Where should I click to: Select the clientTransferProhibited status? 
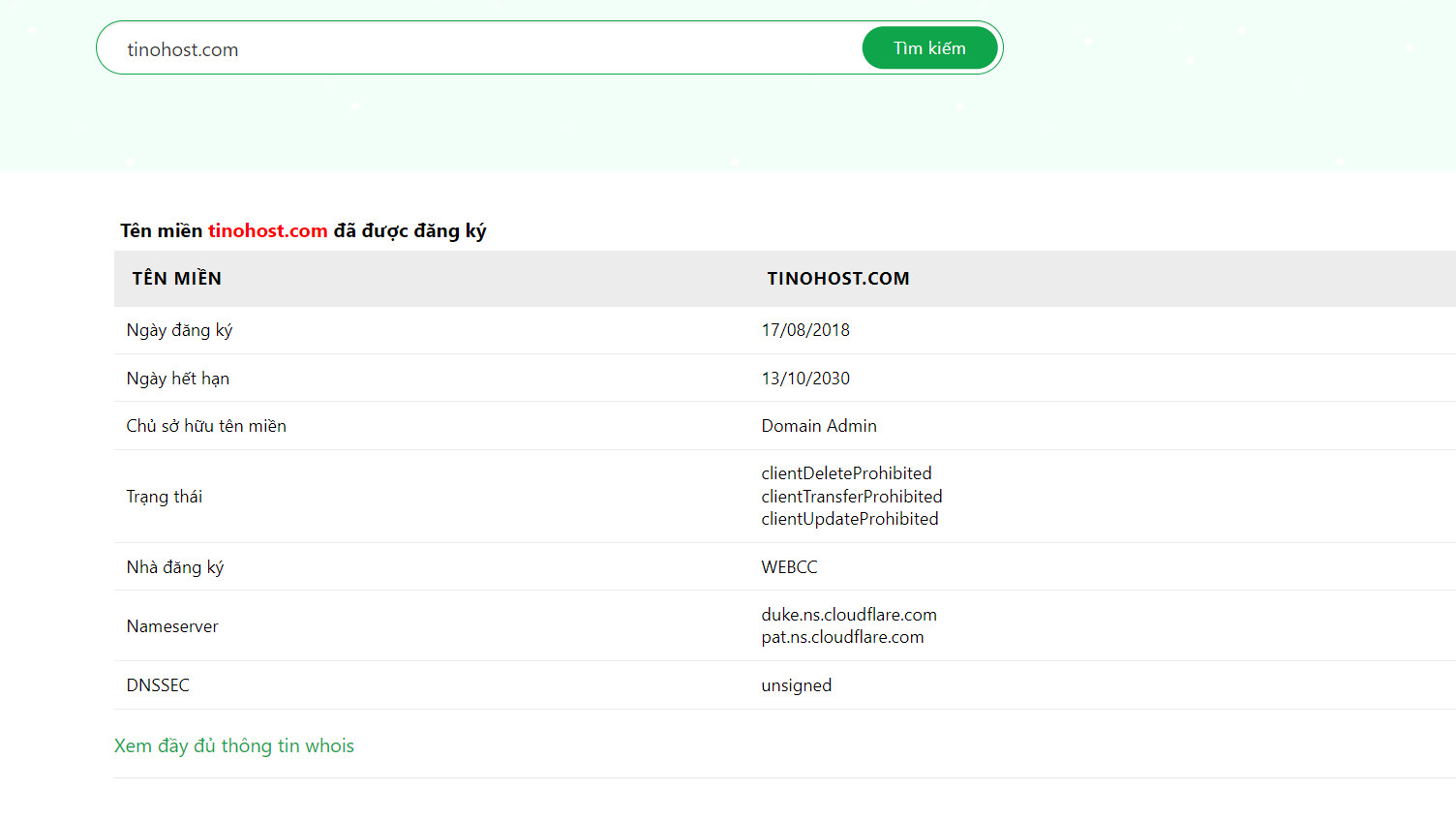click(x=852, y=497)
